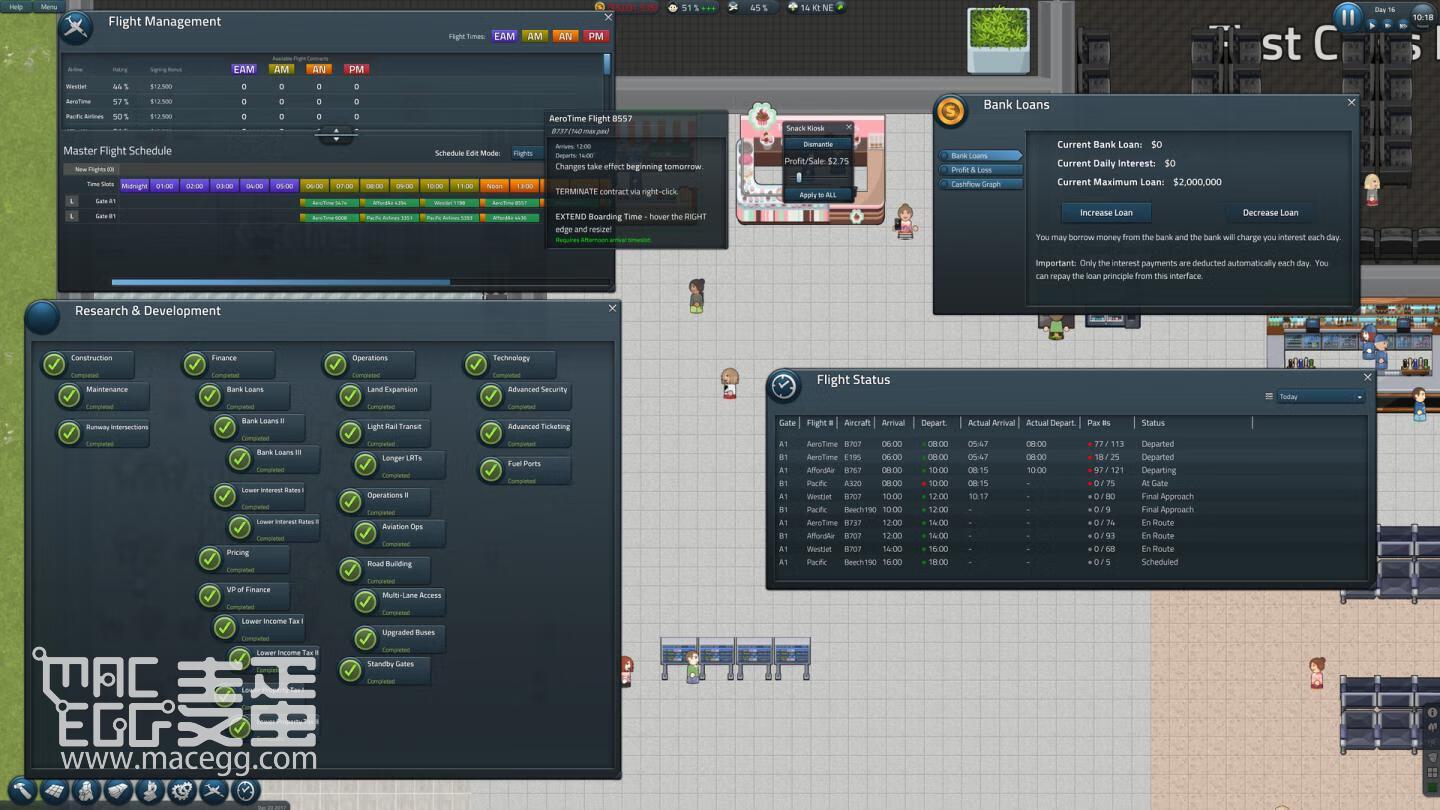The height and width of the screenshot is (810, 1440).
Task: Click the Flight Status clock header icon
Action: pos(784,386)
